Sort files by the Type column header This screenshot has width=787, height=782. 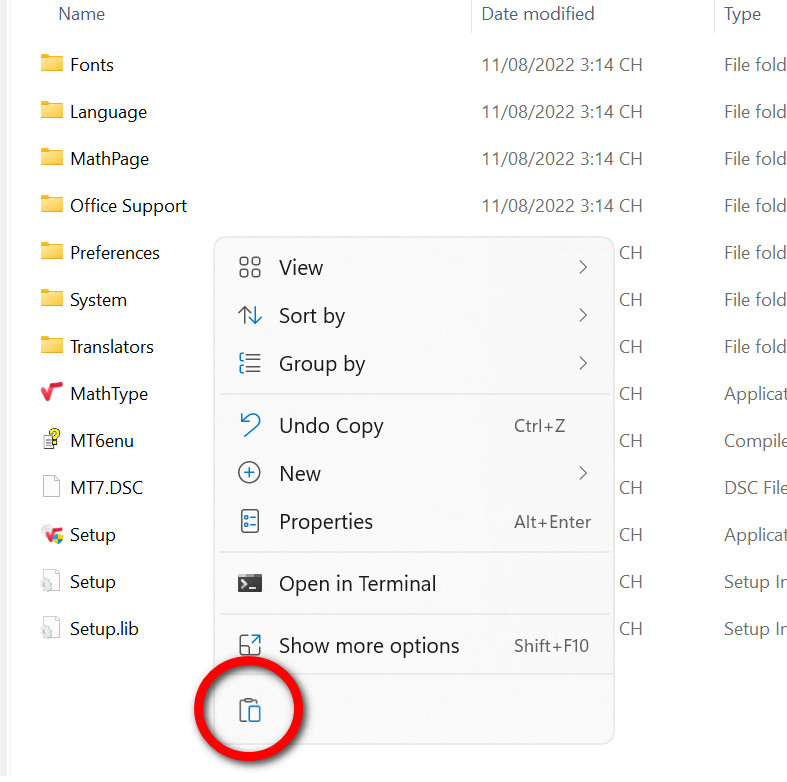[x=742, y=14]
